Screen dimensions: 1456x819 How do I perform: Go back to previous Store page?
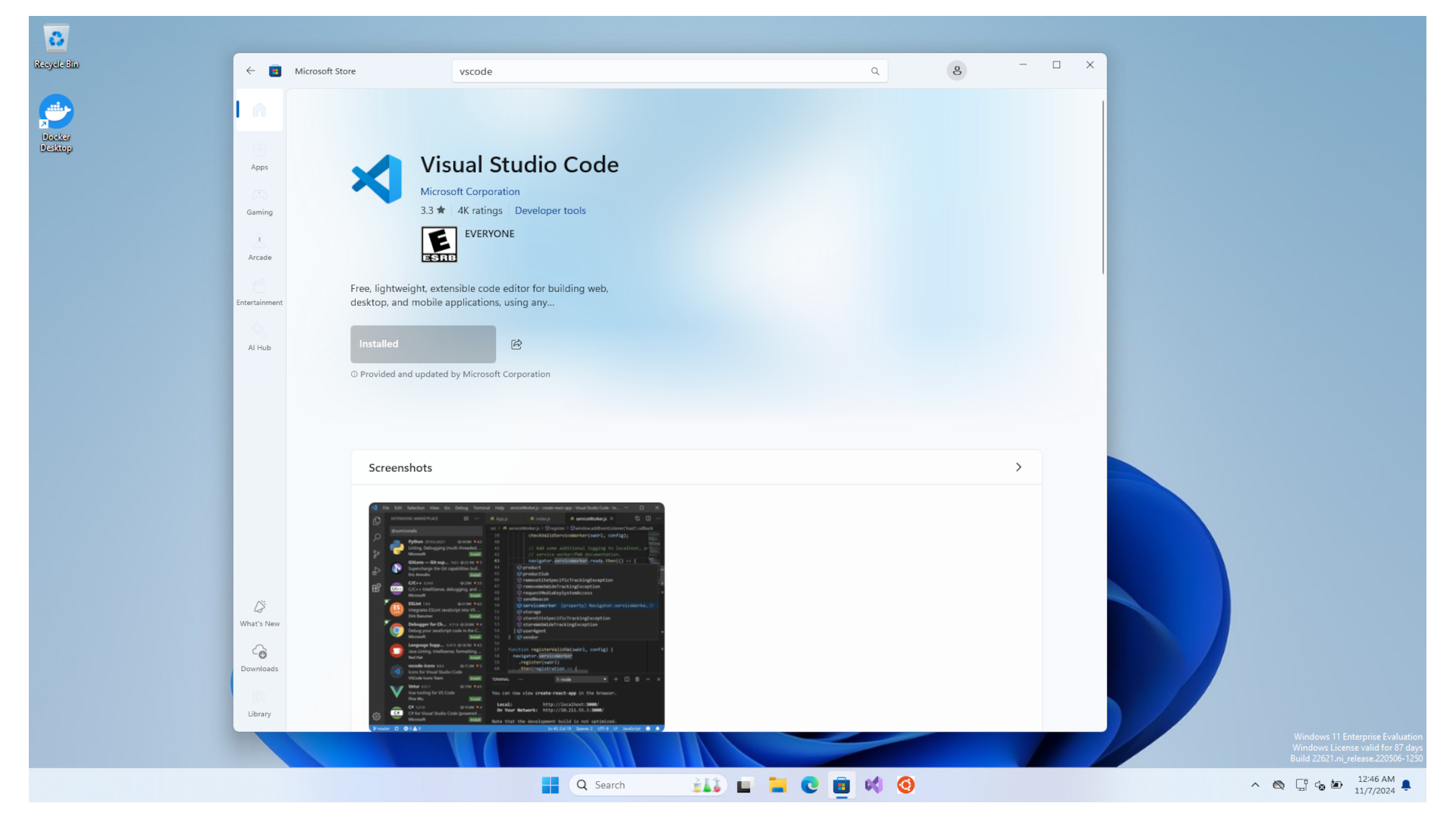click(250, 71)
